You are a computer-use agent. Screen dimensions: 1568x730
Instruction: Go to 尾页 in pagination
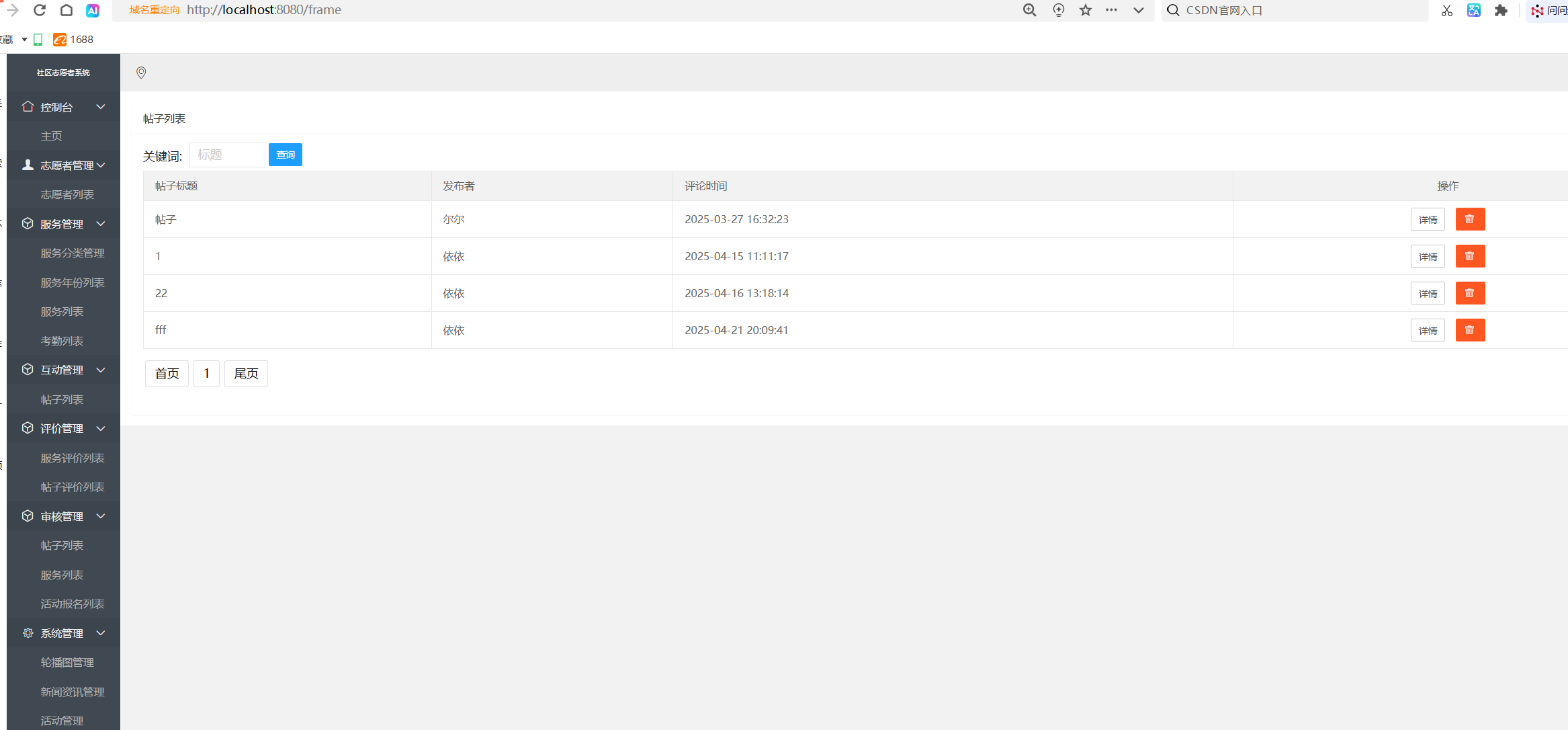coord(246,374)
